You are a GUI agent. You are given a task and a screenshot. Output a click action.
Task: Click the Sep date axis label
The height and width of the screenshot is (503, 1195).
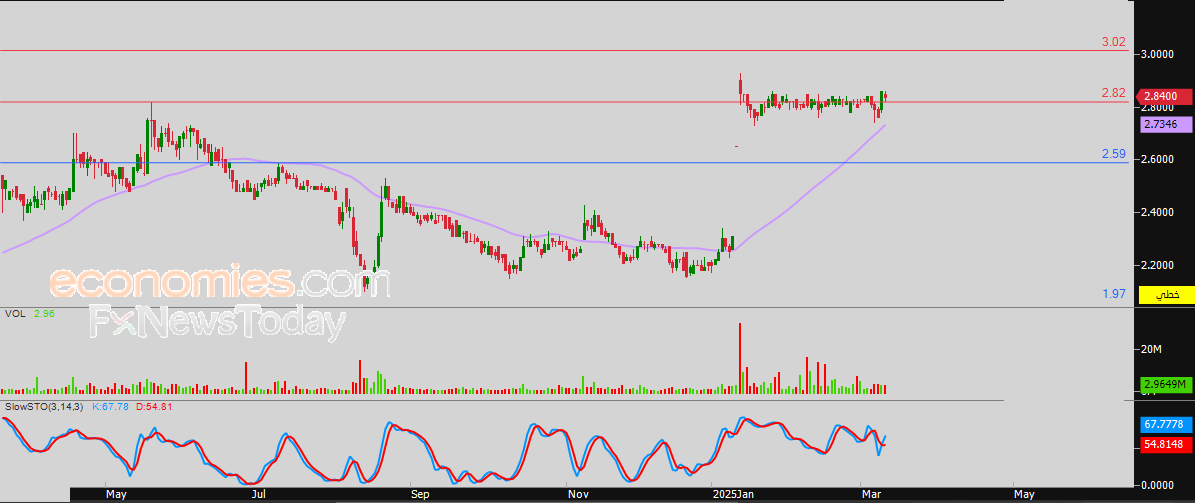point(420,495)
